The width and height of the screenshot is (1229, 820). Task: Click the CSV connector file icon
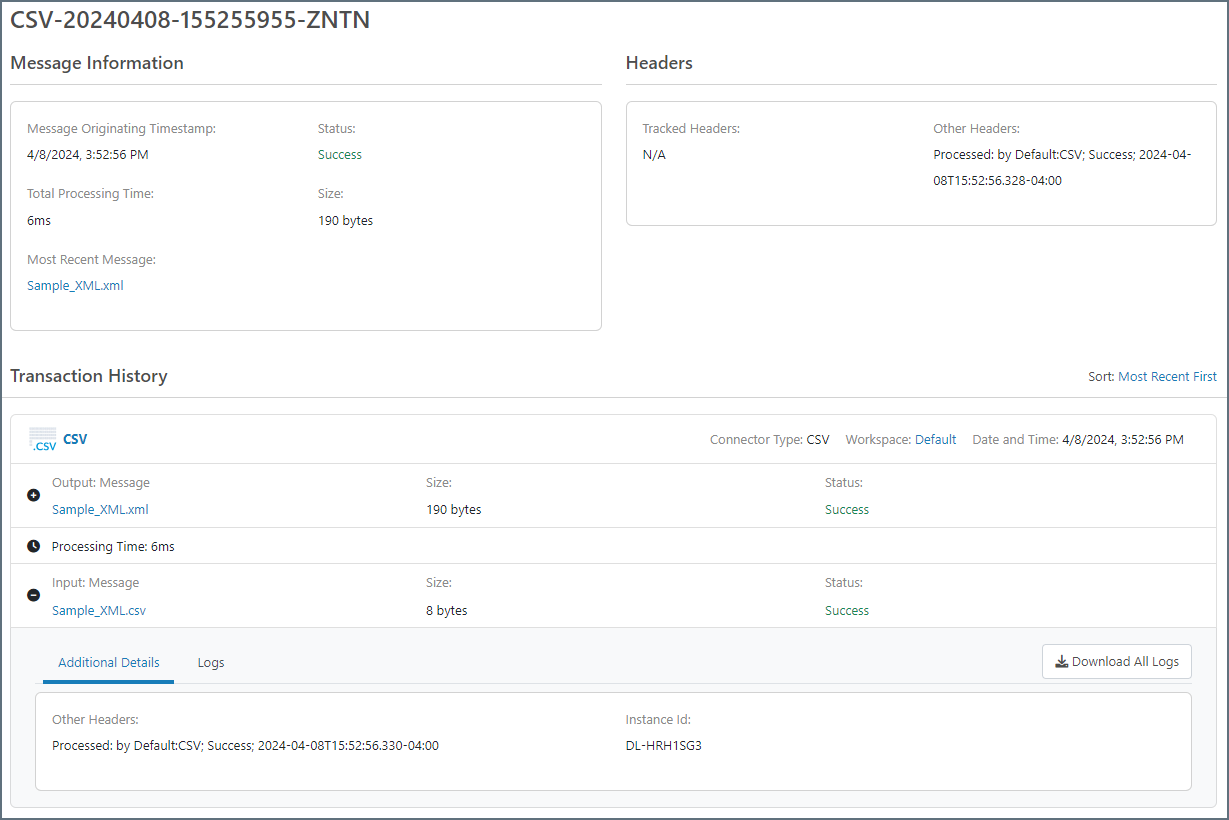click(x=42, y=438)
